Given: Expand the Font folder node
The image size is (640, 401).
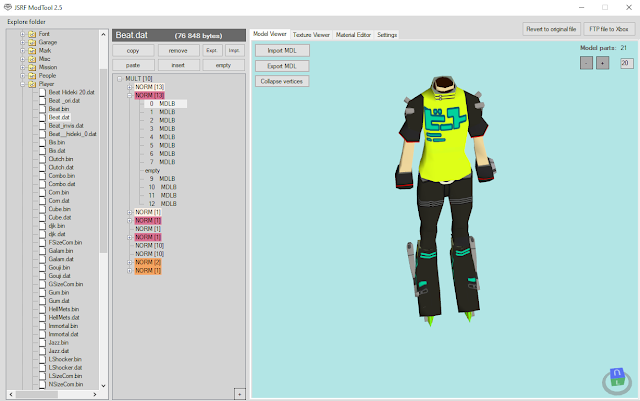Looking at the screenshot, I should tap(23, 34).
